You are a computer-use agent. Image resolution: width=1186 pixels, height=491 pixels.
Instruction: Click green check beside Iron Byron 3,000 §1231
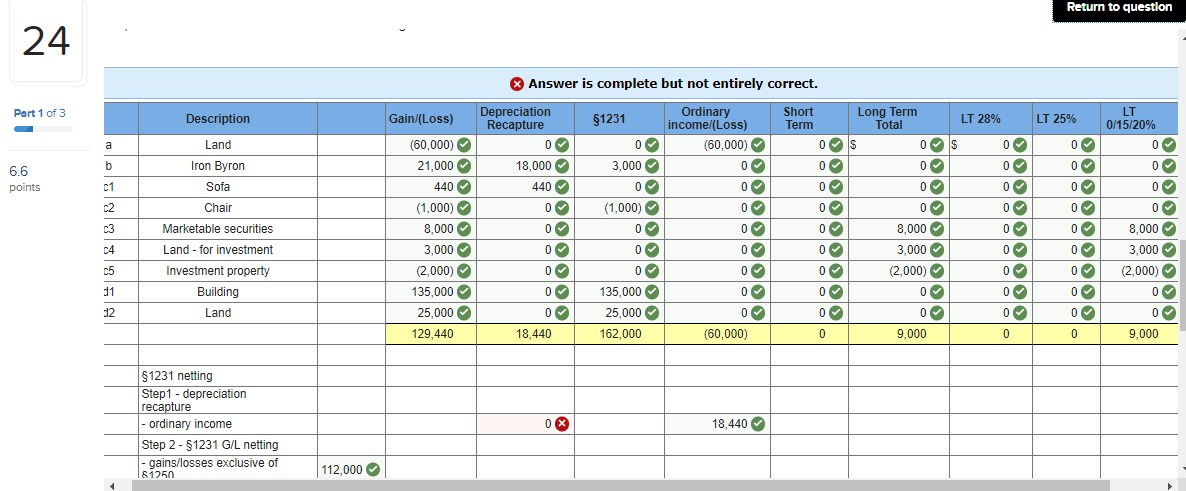(652, 166)
